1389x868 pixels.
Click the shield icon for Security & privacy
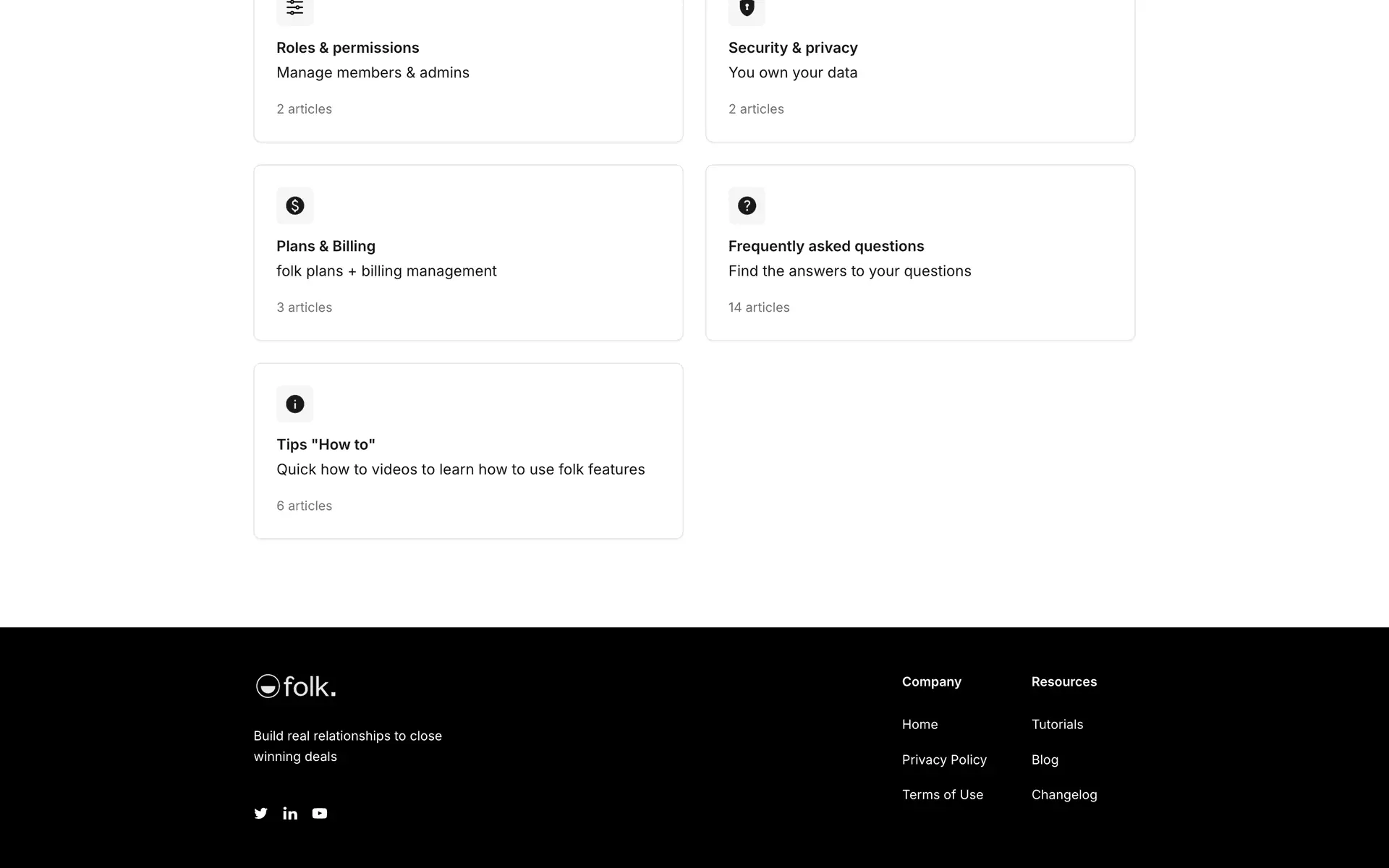(747, 9)
